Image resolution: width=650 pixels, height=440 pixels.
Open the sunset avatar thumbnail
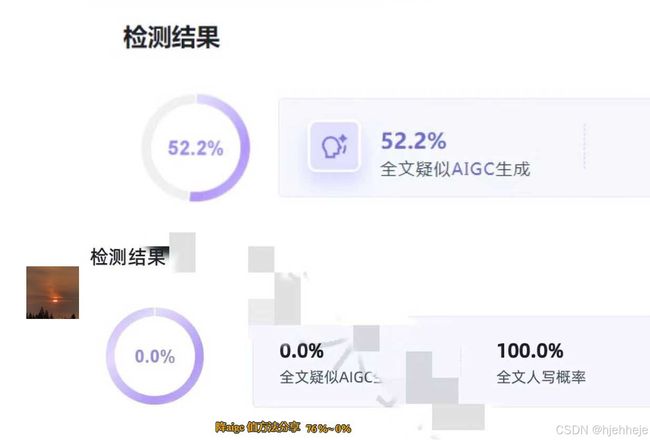coord(53,293)
